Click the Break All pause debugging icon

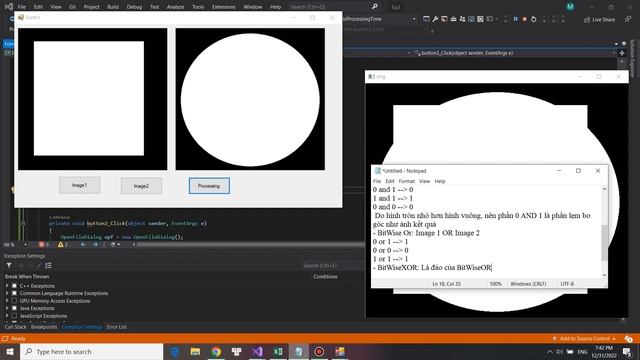point(516,19)
